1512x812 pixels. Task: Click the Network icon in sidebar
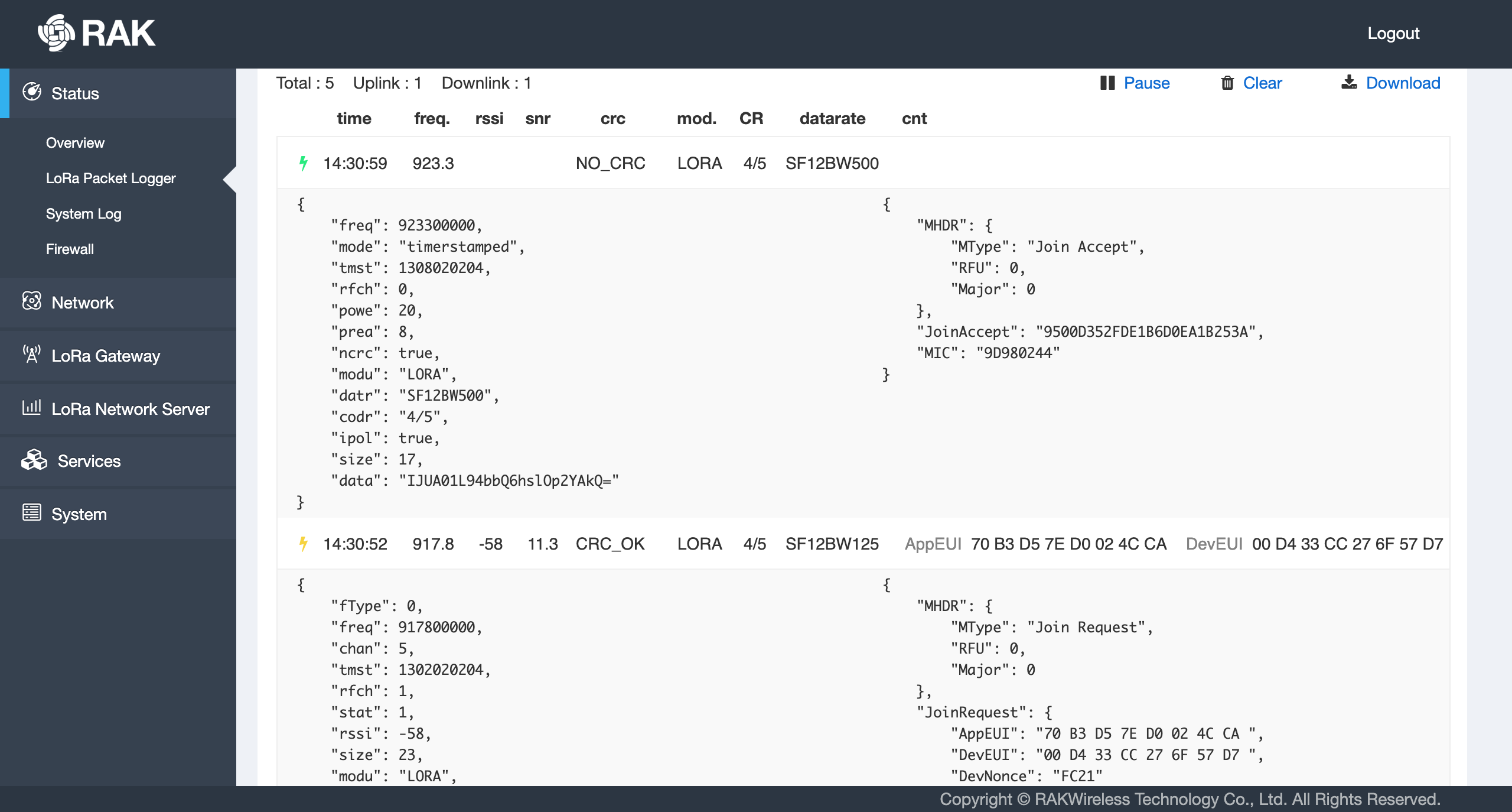coord(32,301)
